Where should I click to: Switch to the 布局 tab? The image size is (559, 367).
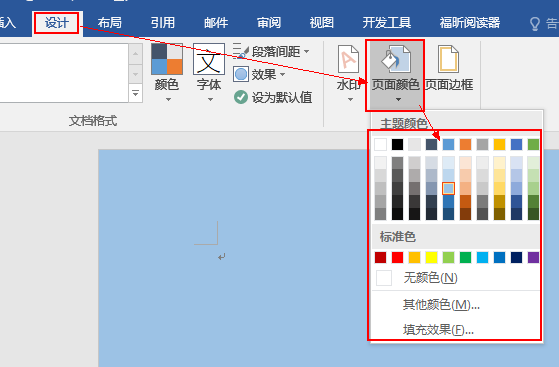click(x=110, y=23)
